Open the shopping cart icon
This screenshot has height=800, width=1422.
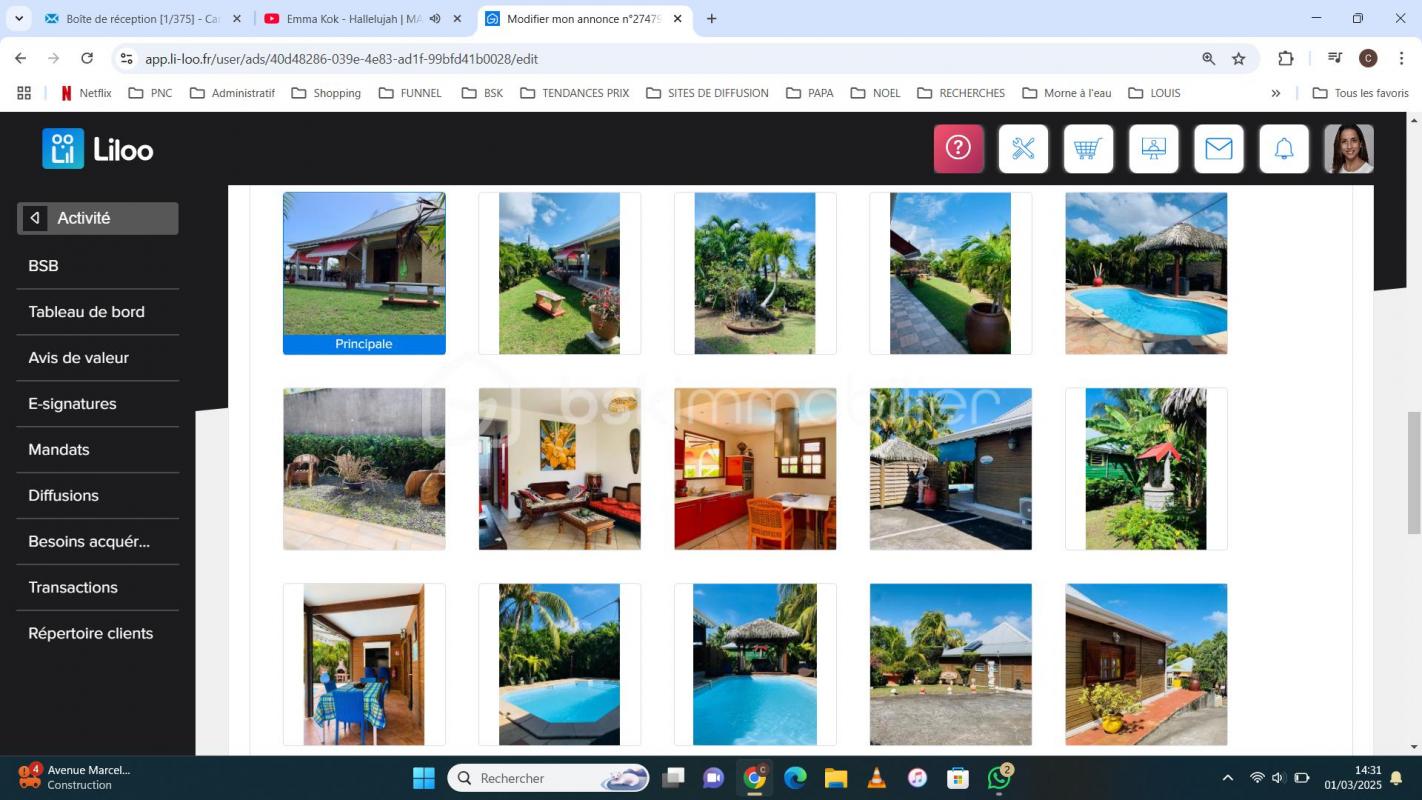(1088, 149)
